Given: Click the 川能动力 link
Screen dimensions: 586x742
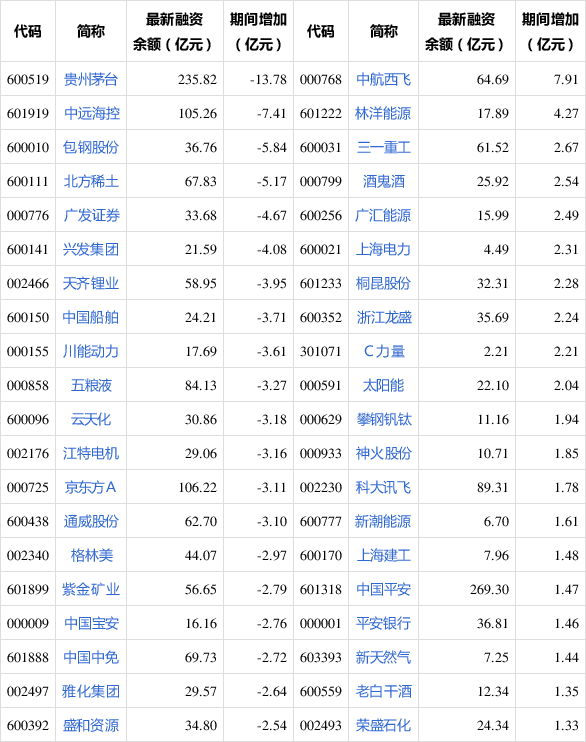Looking at the screenshot, I should point(91,351).
